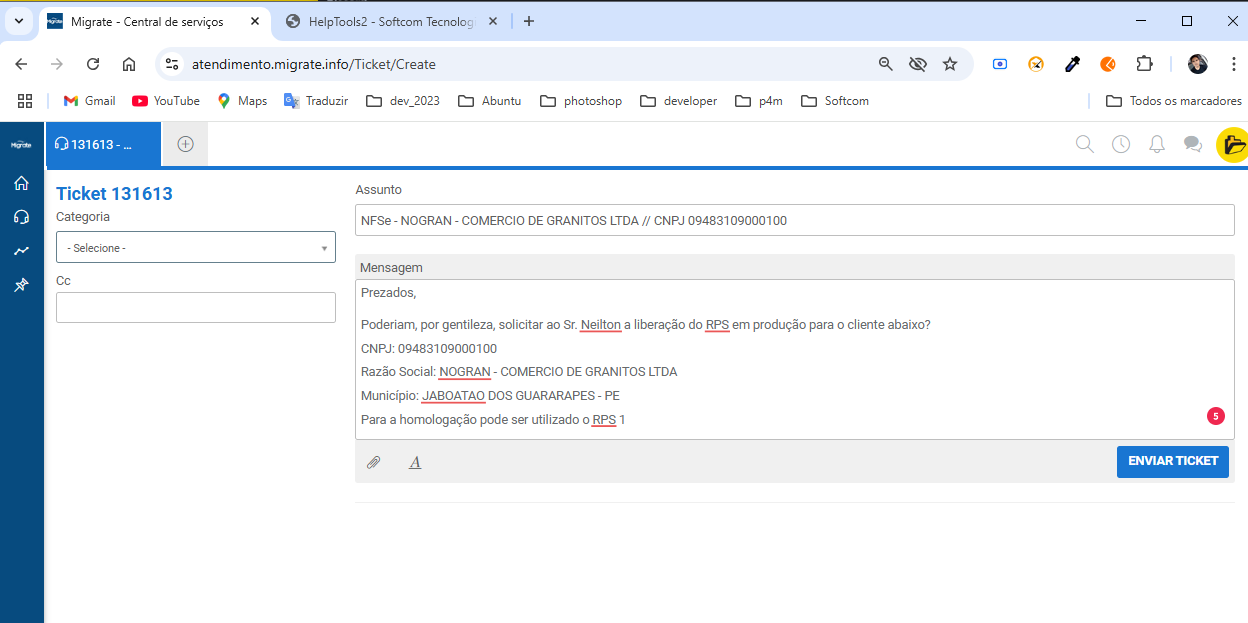Open the chat messages icon in the header
This screenshot has height=623, width=1248.
pos(1192,144)
